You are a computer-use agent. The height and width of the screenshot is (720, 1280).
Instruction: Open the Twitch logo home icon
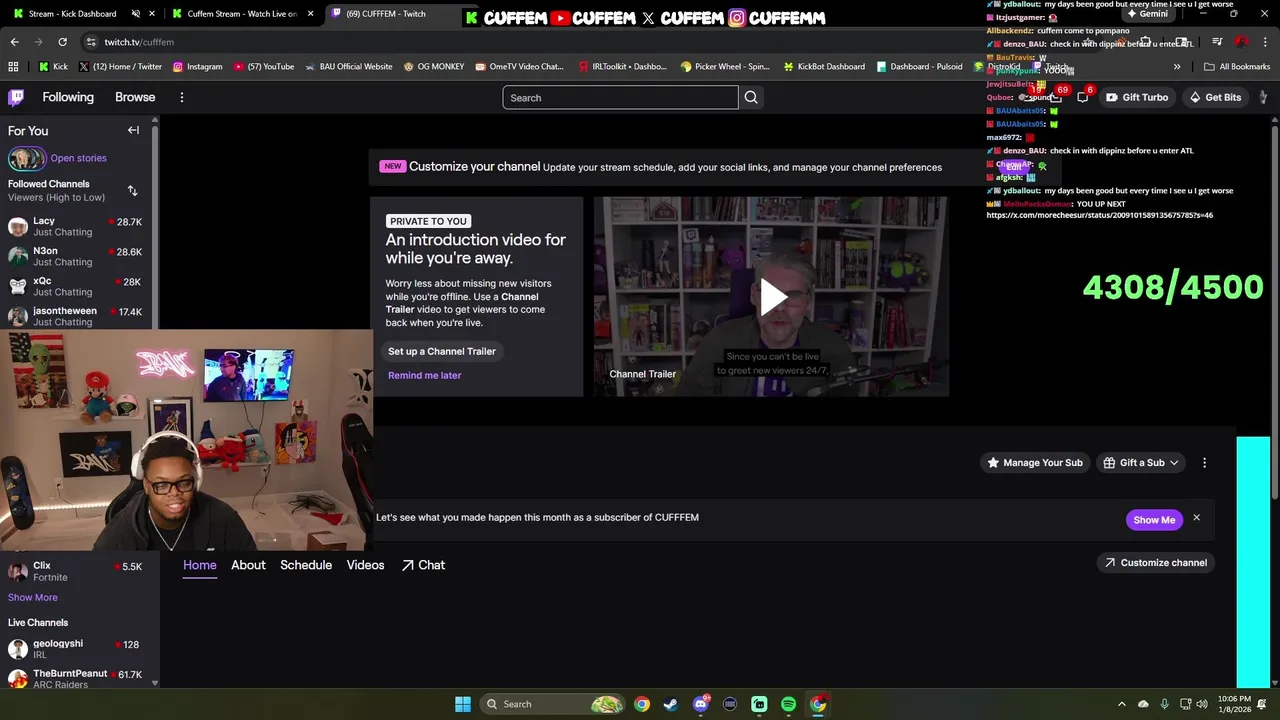(16, 97)
